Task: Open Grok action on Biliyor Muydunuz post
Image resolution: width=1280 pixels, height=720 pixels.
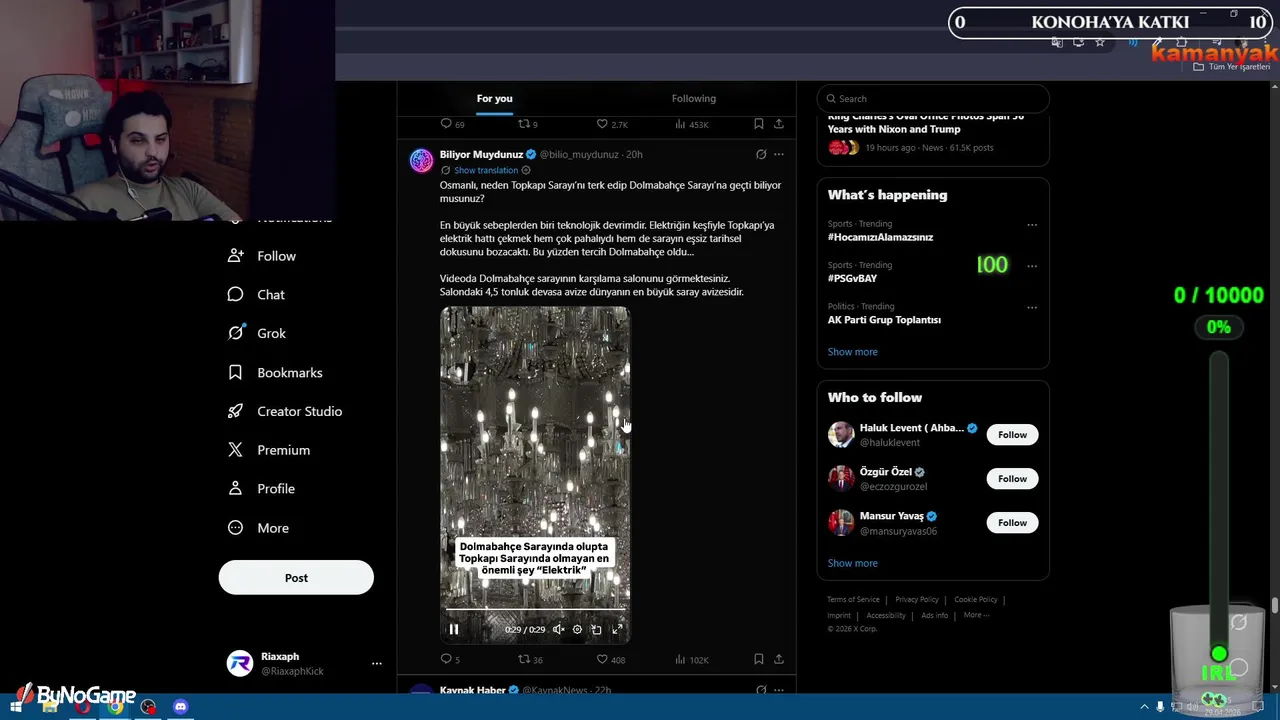Action: [761, 154]
